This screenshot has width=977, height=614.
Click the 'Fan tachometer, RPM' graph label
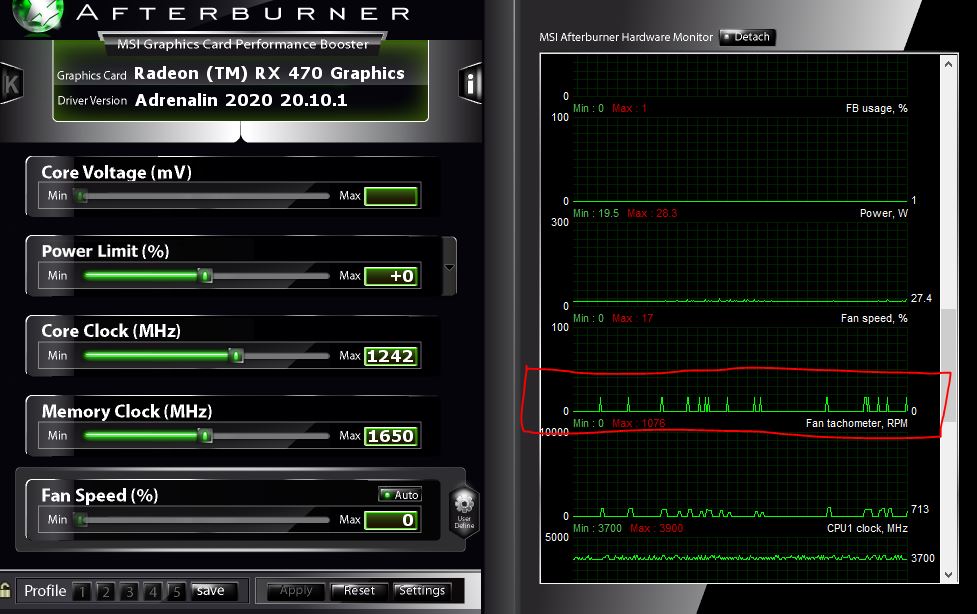(856, 423)
